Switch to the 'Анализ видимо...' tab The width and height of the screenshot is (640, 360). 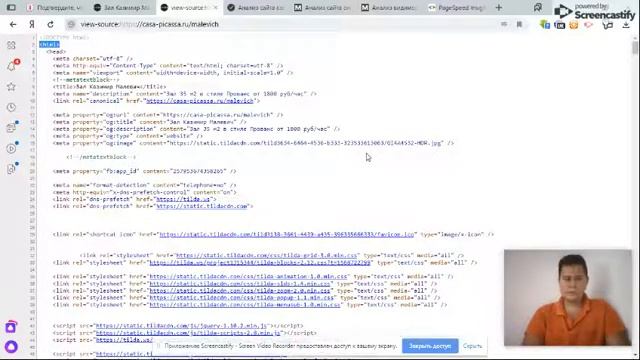(390, 7)
